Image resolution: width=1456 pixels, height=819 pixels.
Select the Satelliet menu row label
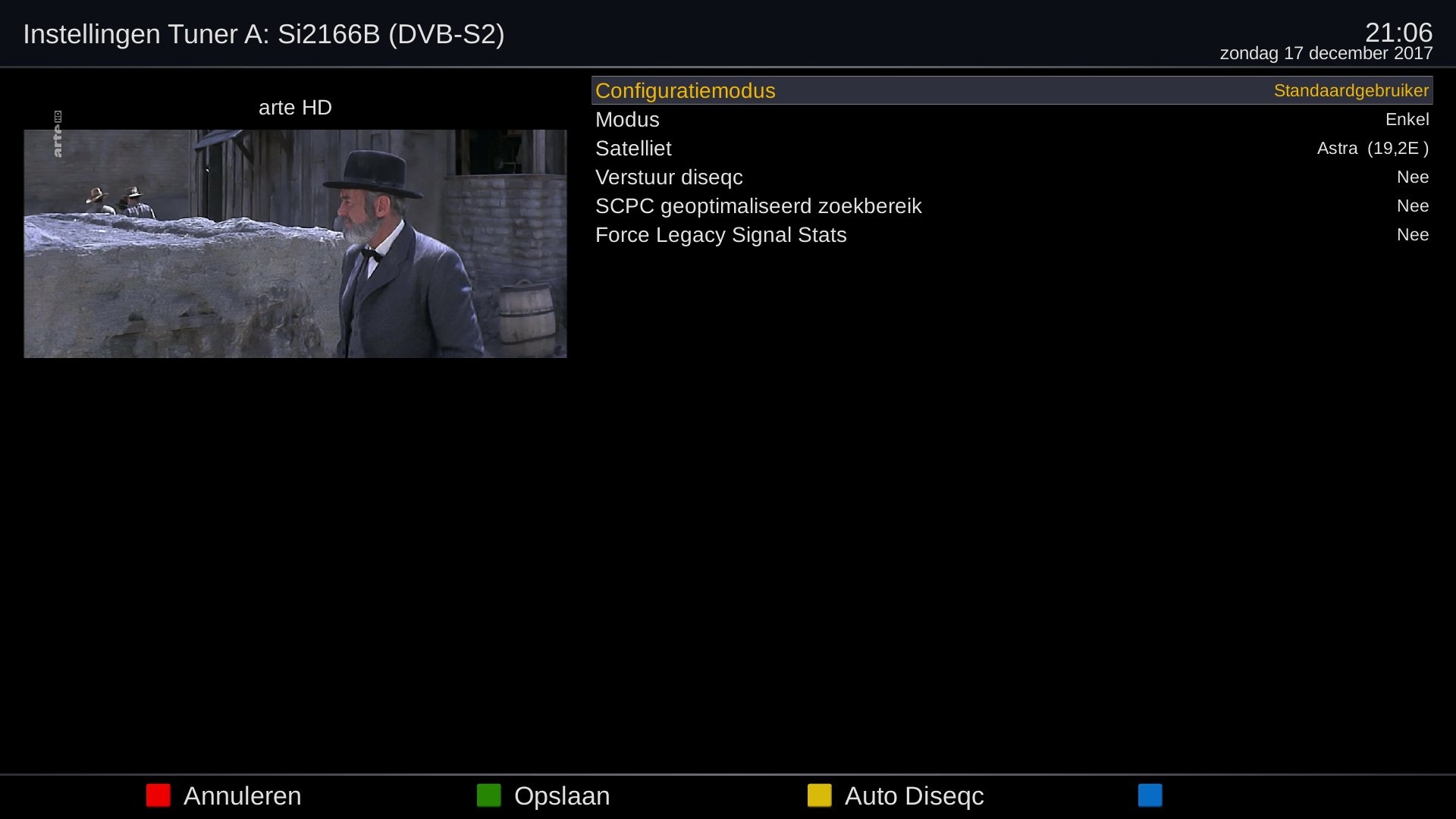click(x=633, y=148)
